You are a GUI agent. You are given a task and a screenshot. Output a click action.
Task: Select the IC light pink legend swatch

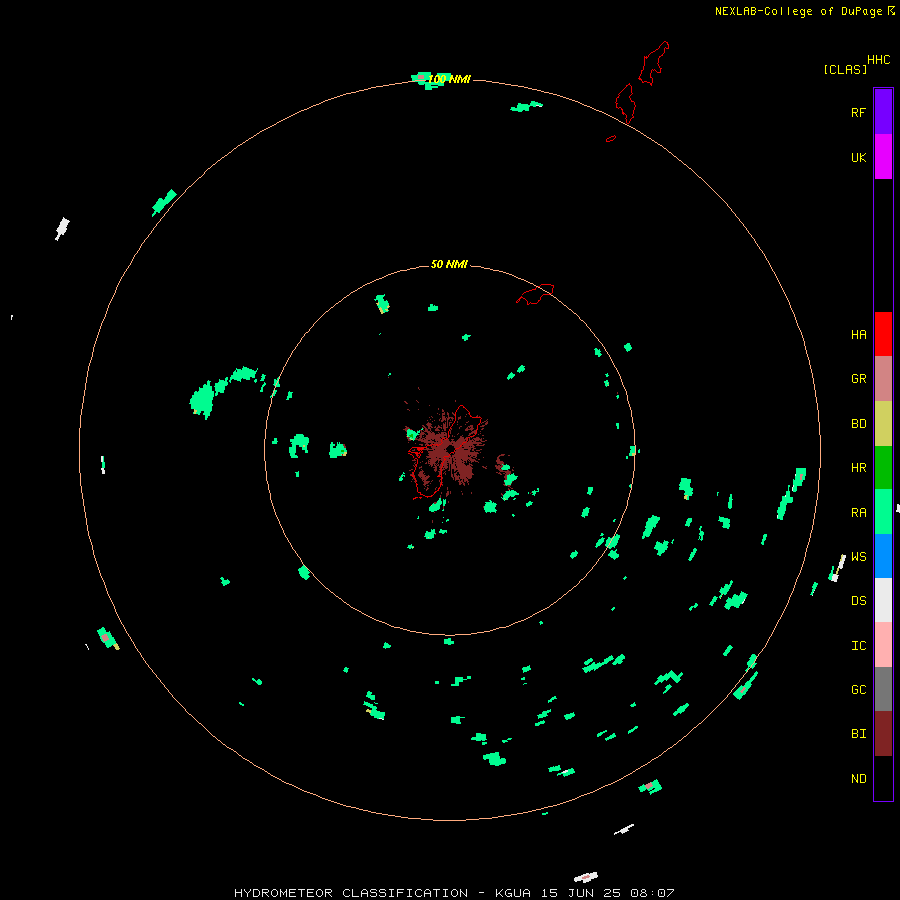tap(883, 645)
